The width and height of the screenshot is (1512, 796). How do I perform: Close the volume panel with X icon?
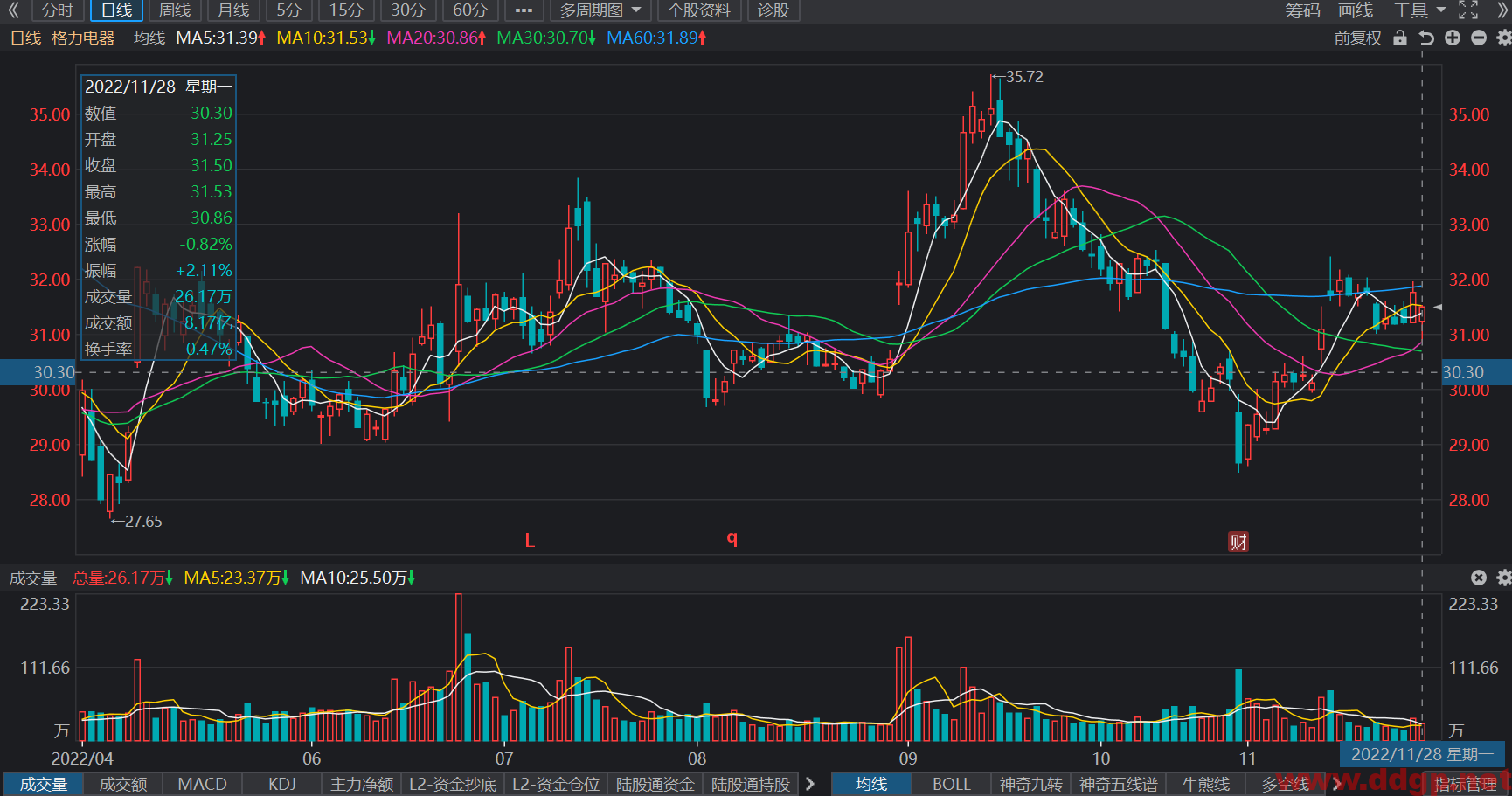coord(1479,578)
